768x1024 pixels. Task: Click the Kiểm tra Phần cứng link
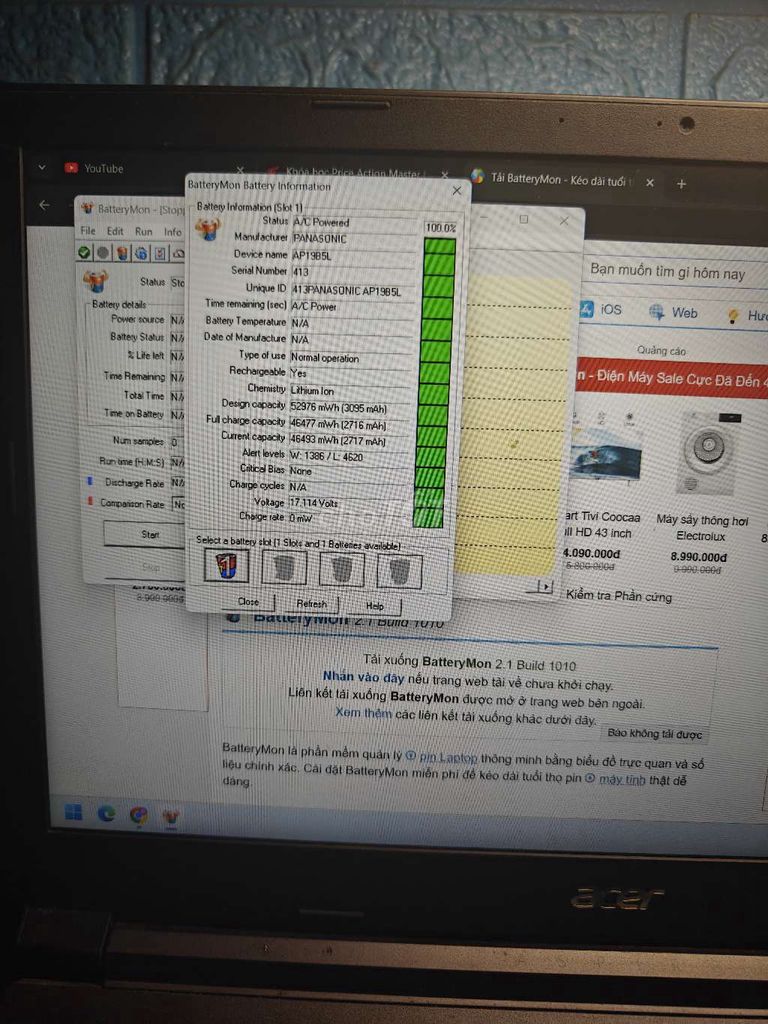[618, 596]
